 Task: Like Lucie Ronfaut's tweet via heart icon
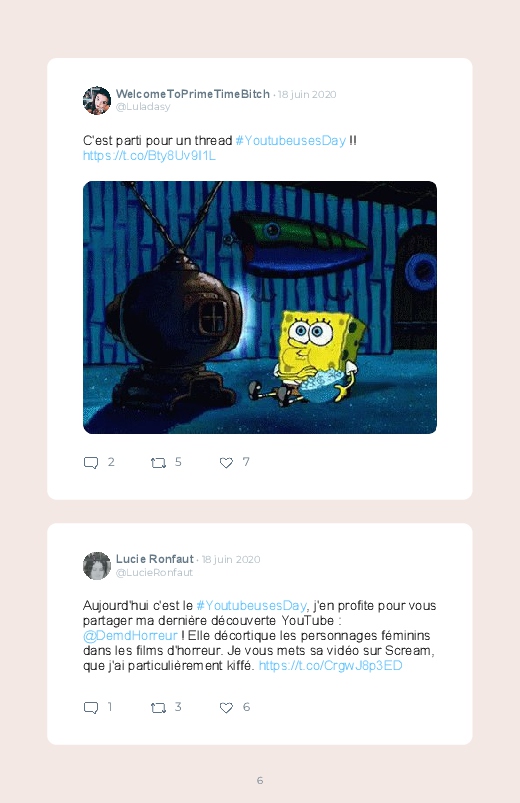pyautogui.click(x=226, y=708)
